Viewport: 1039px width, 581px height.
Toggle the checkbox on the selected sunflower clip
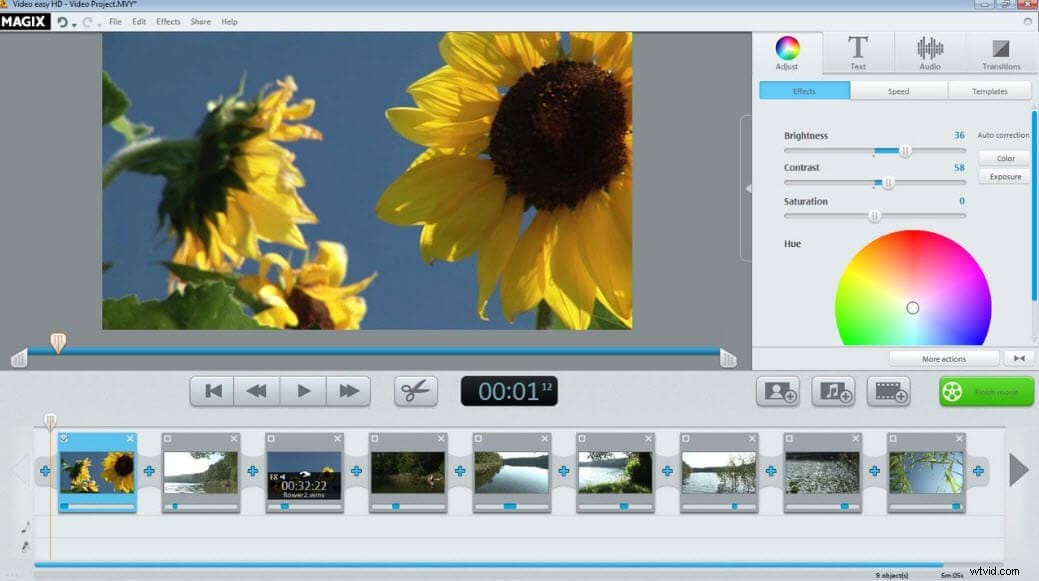[x=64, y=438]
